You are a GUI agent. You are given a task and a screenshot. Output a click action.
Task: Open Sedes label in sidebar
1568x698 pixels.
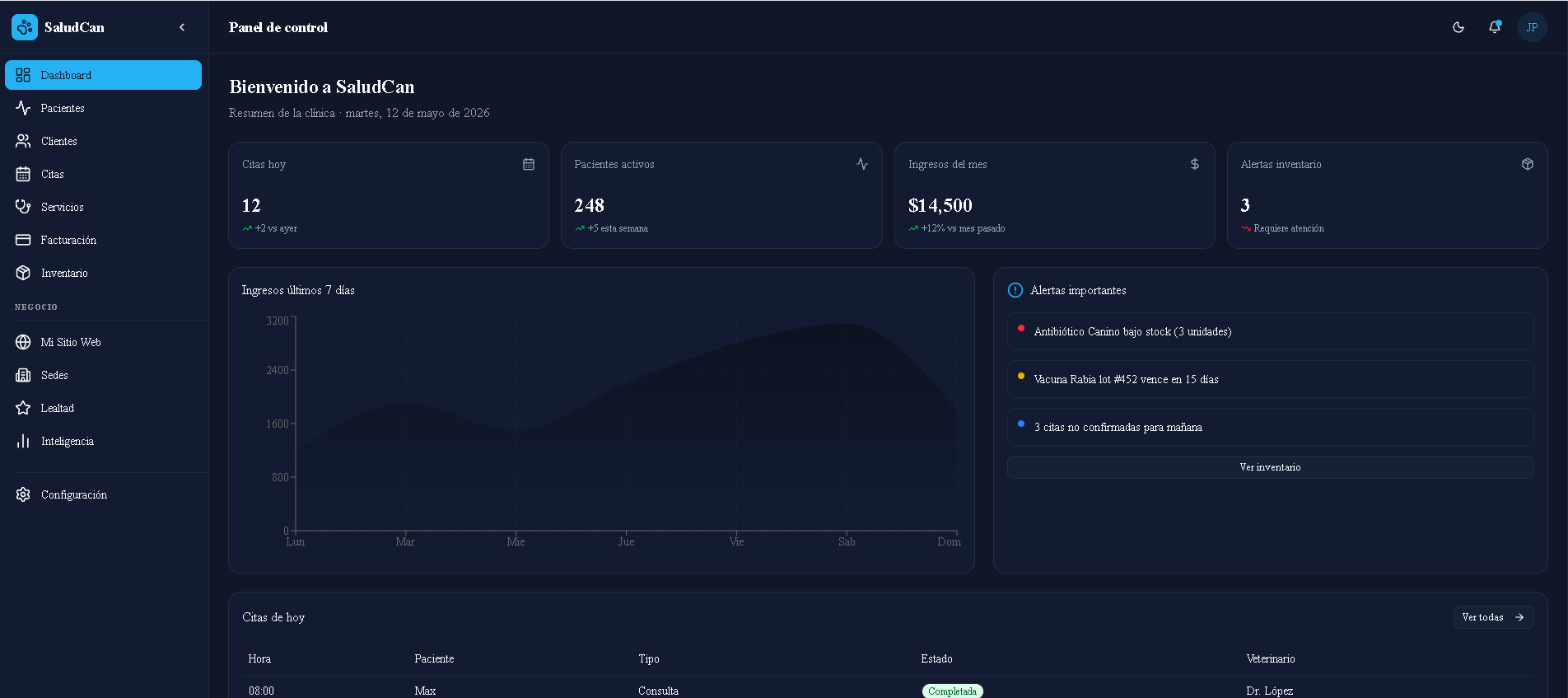click(x=54, y=375)
